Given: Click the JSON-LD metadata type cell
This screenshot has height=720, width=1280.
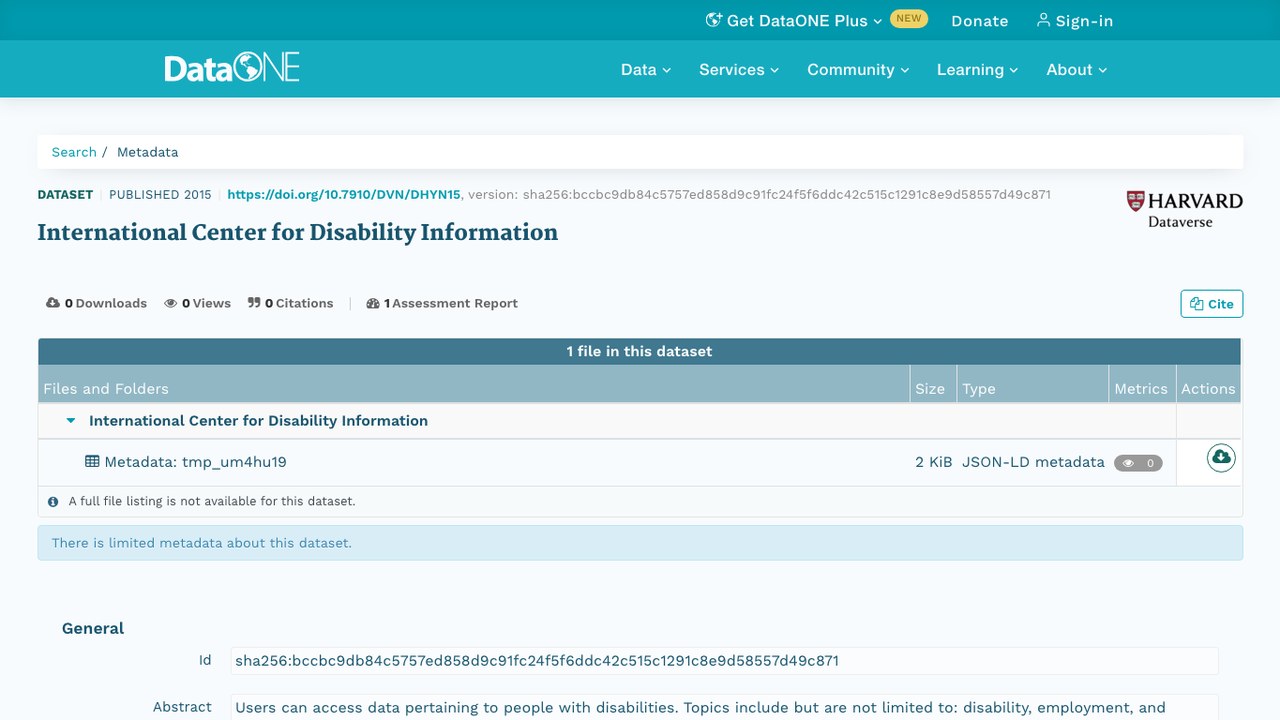Looking at the screenshot, I should pyautogui.click(x=1033, y=462).
